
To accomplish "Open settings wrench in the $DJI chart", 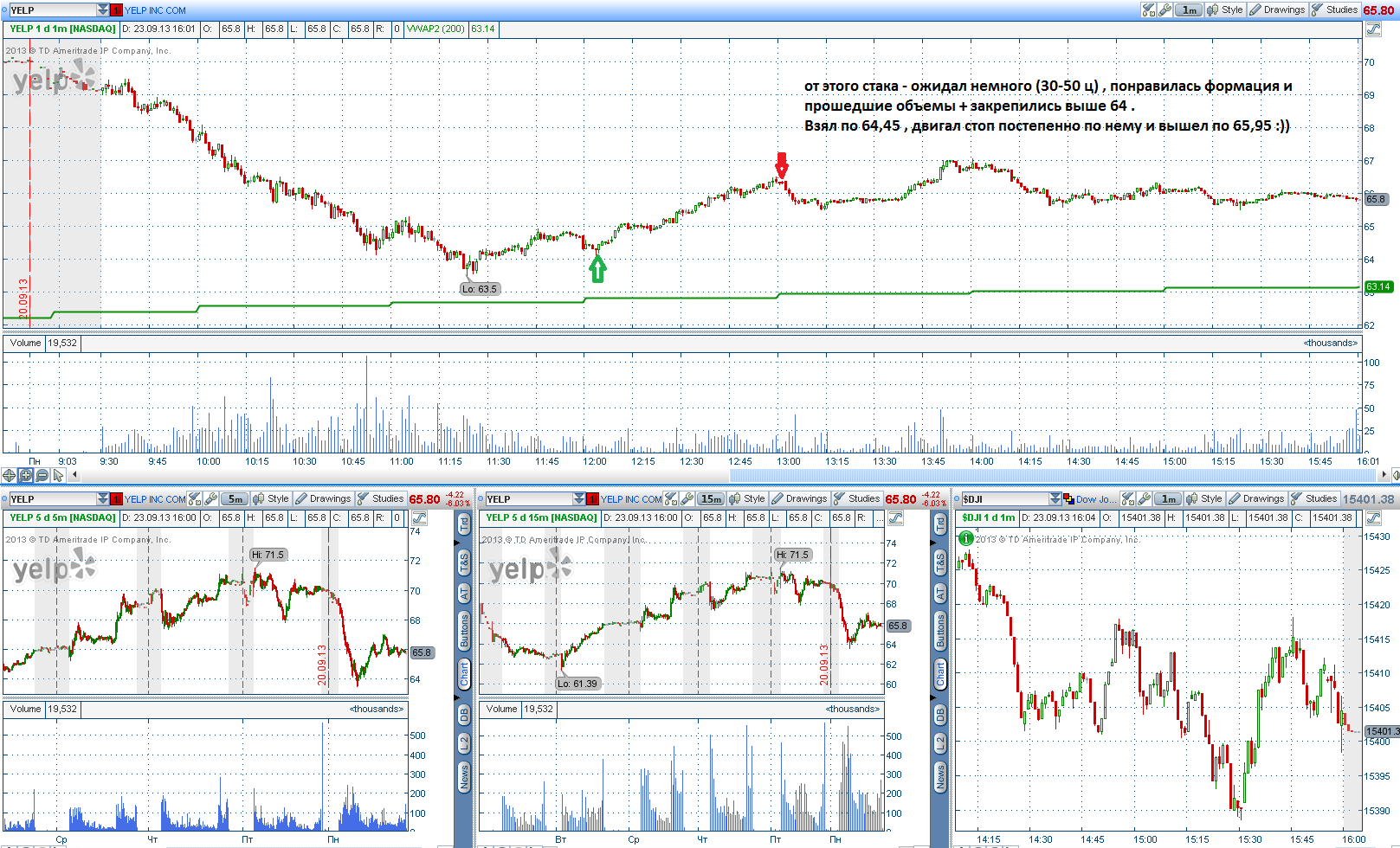I will click(x=1145, y=499).
